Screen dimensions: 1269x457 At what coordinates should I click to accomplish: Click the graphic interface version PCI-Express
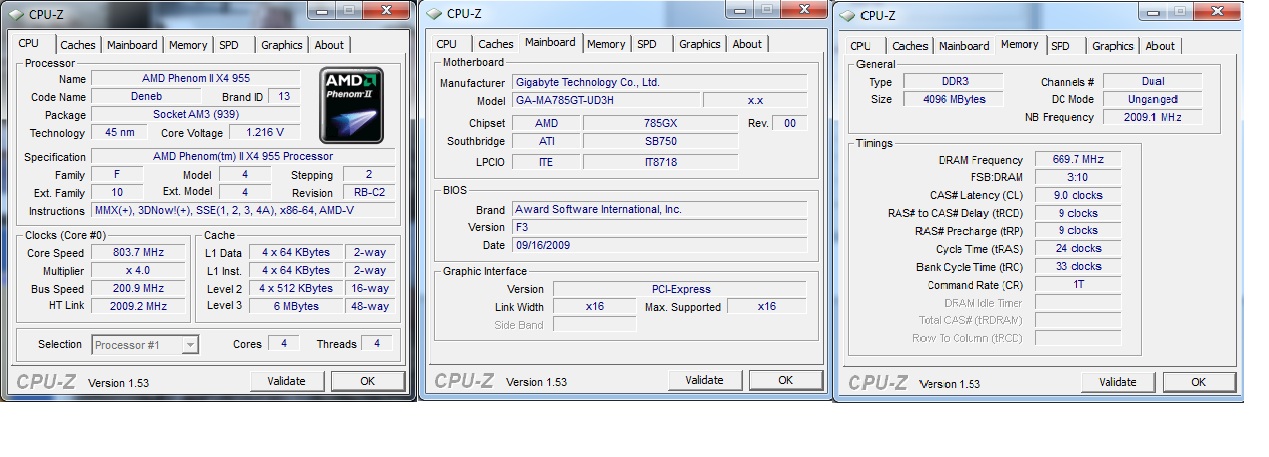[x=679, y=289]
